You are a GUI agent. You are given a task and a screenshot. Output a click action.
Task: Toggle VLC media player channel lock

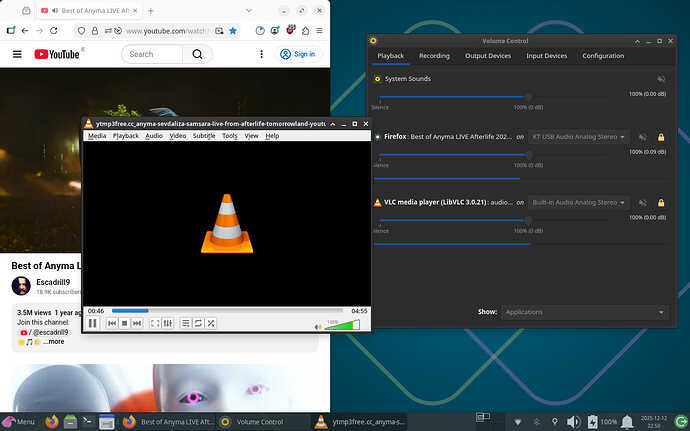[660, 203]
